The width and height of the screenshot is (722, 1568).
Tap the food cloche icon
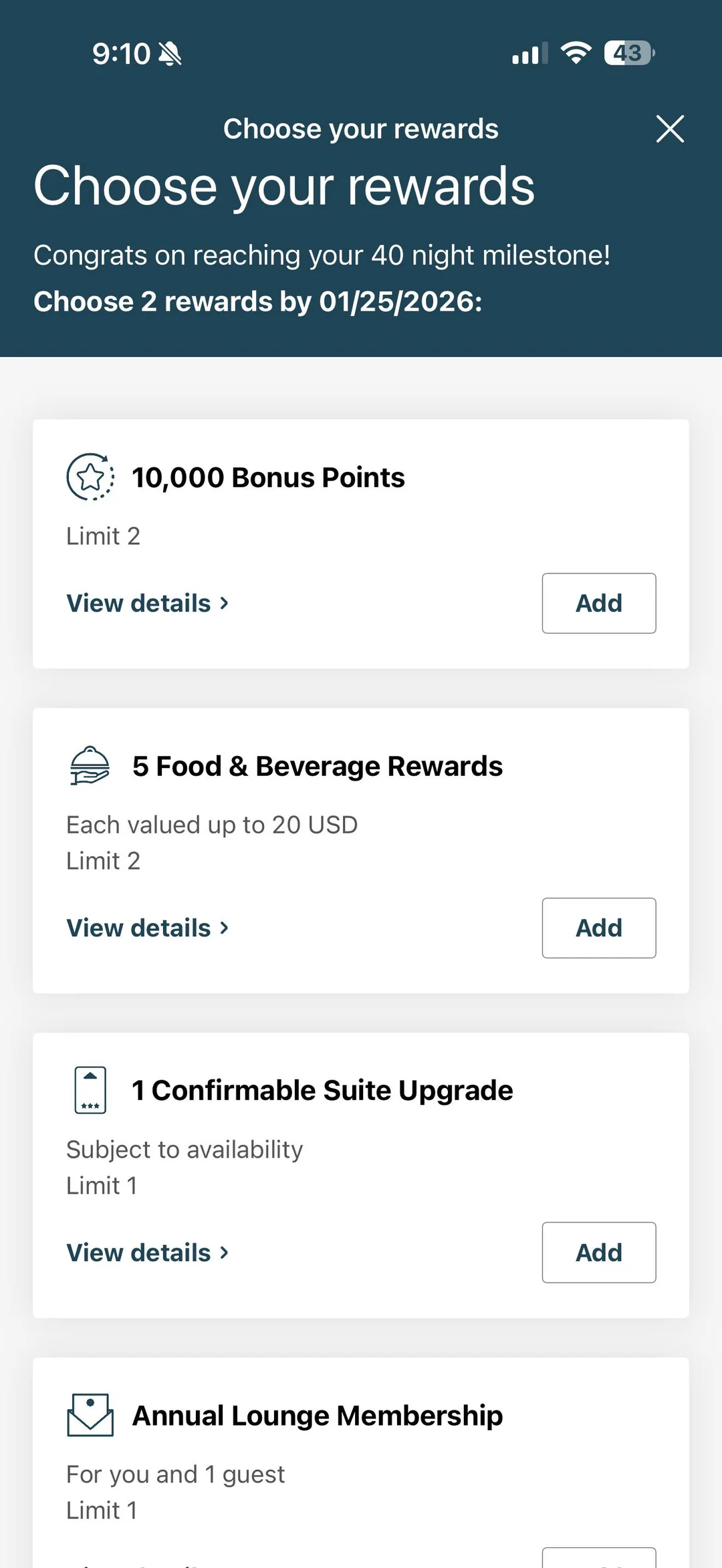coord(90,766)
